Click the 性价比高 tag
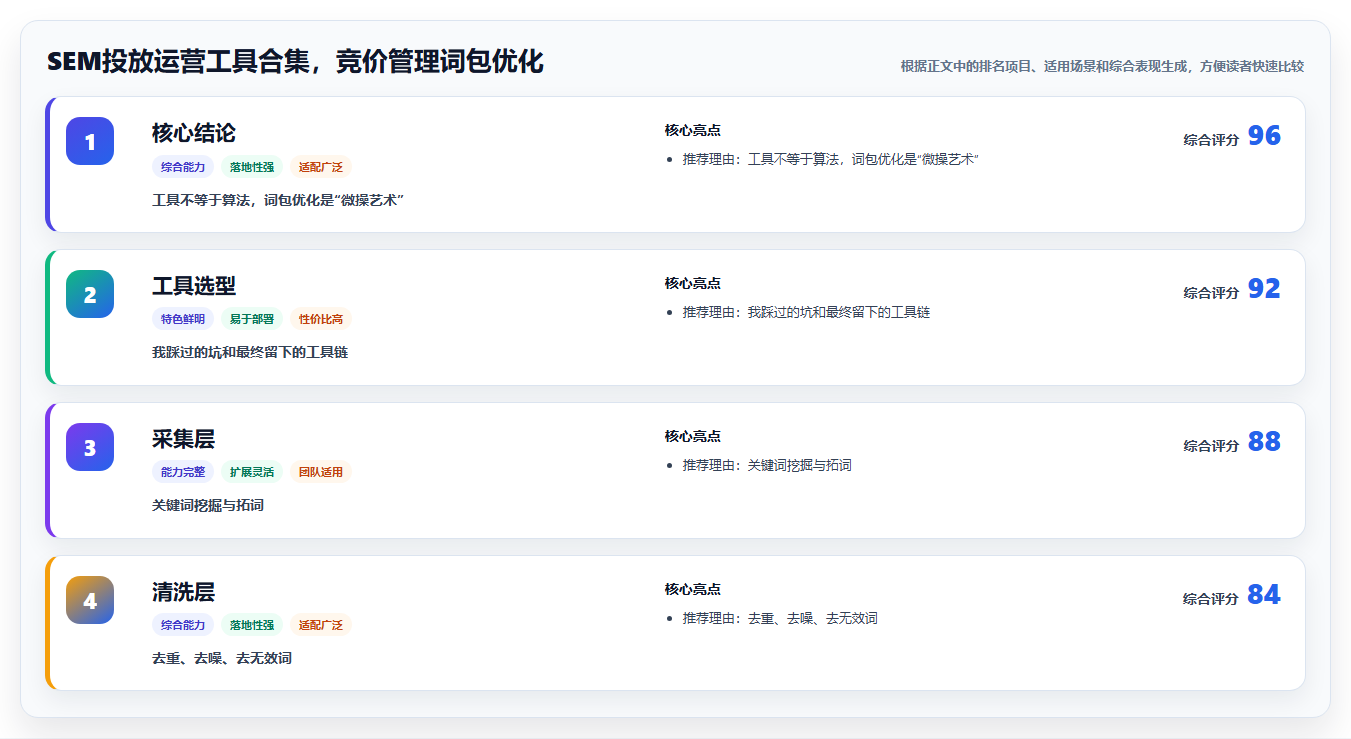This screenshot has height=739, width=1351. pyautogui.click(x=321, y=319)
